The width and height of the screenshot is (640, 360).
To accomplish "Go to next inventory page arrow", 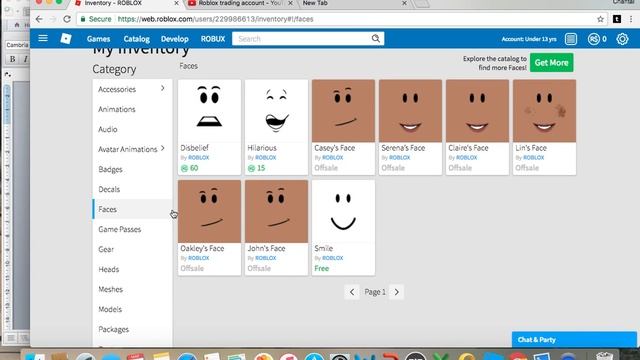I will click(396, 292).
